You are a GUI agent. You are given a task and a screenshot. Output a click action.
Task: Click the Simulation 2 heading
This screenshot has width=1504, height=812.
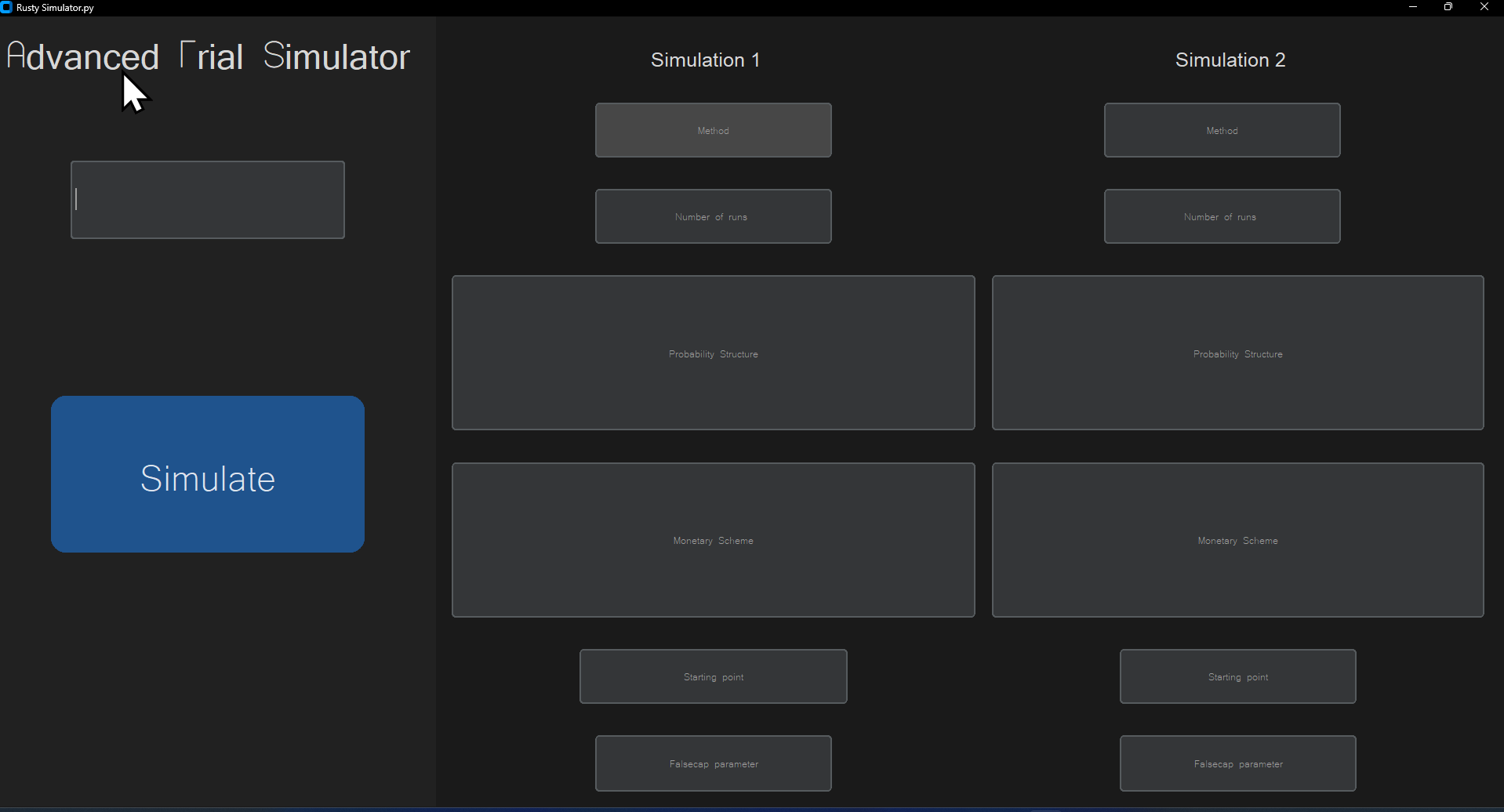point(1230,60)
